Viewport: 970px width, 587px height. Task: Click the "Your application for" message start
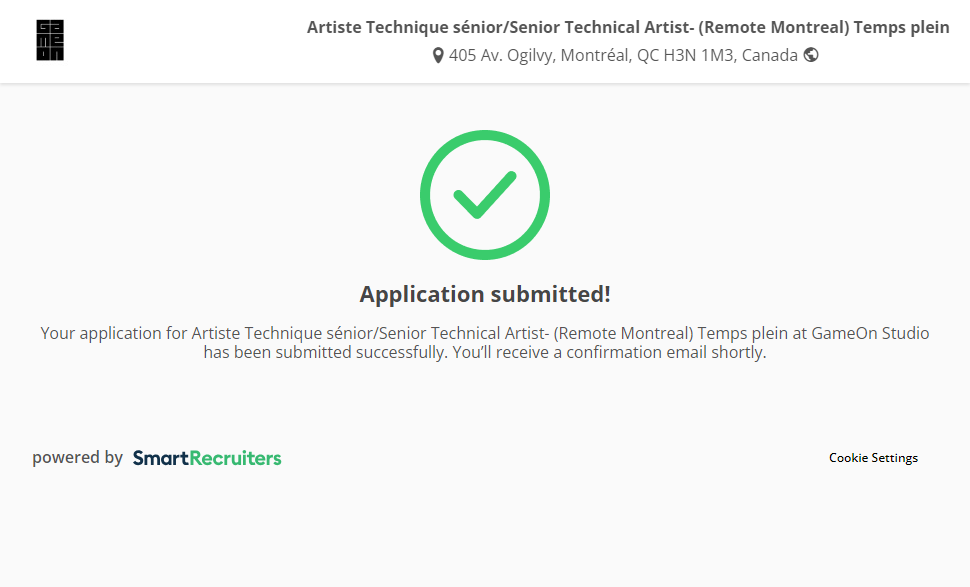click(114, 333)
